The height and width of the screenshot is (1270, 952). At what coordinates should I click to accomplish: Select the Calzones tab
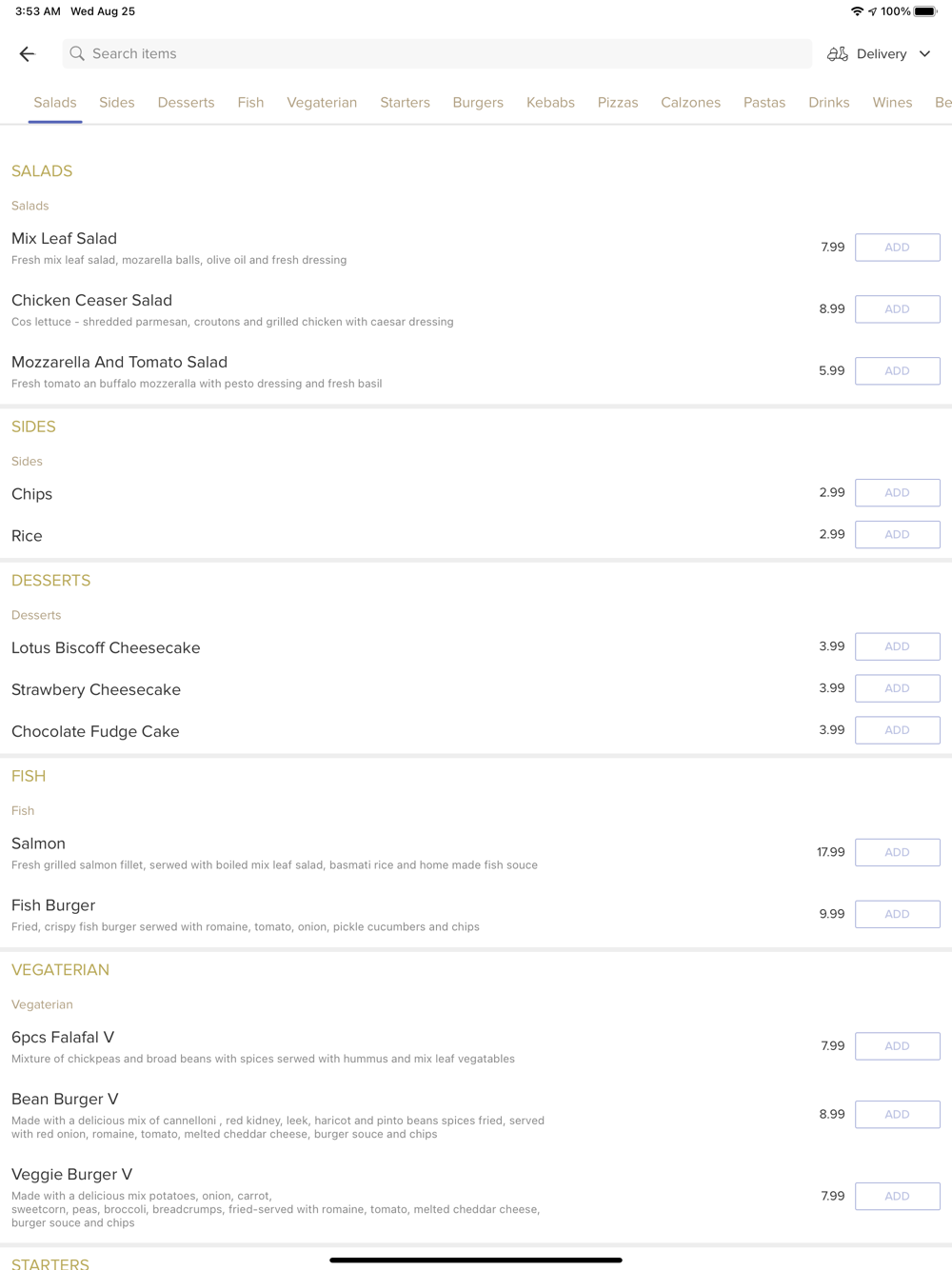pyautogui.click(x=690, y=103)
